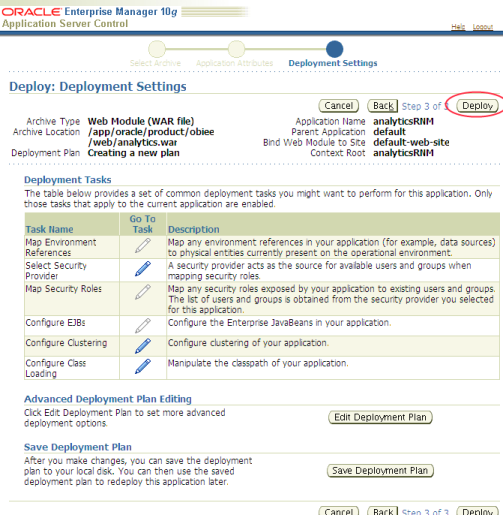The width and height of the screenshot is (503, 515).
Task: Click the Logout link
Action: (483, 27)
